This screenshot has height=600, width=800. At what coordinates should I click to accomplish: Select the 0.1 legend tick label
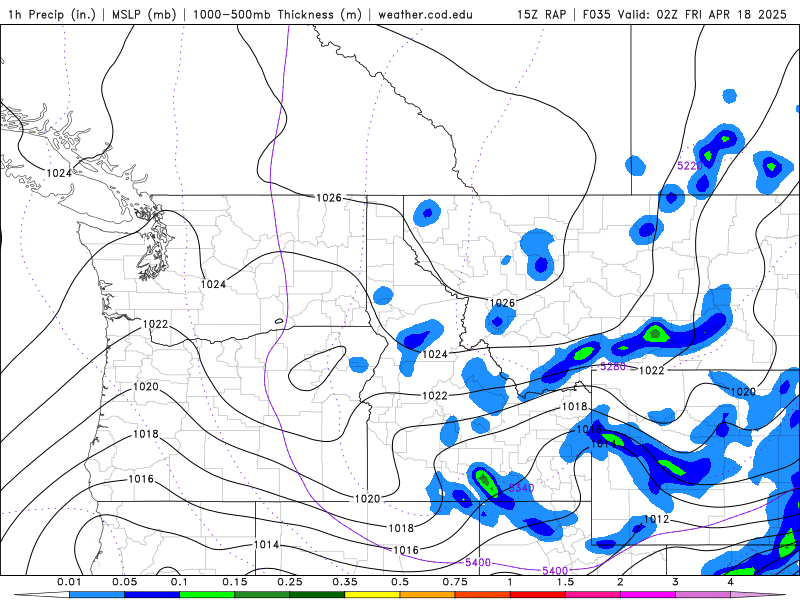click(x=179, y=582)
